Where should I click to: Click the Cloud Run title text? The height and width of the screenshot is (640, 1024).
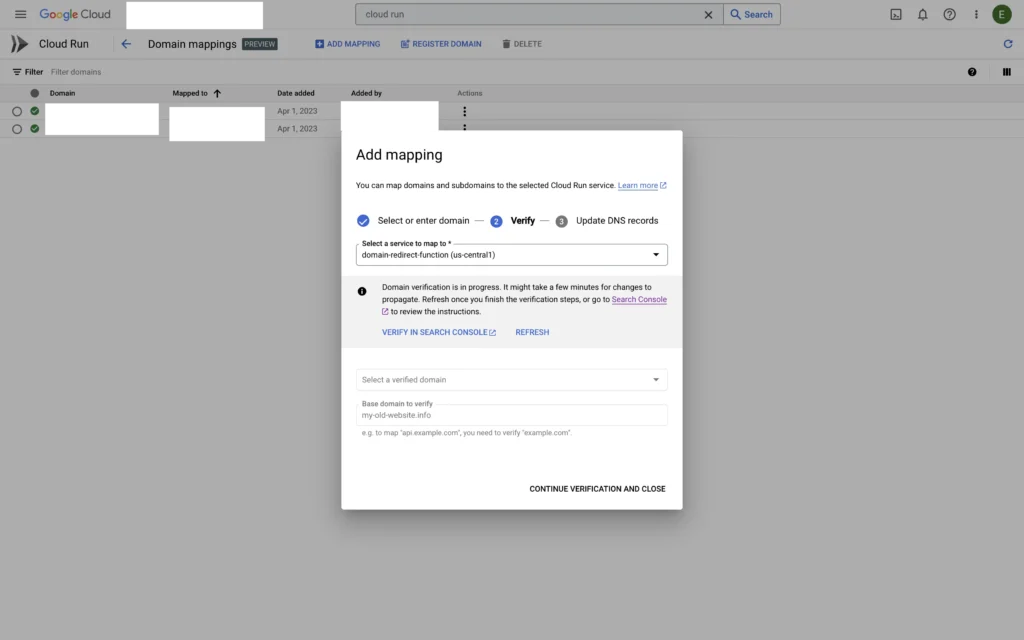(63, 44)
